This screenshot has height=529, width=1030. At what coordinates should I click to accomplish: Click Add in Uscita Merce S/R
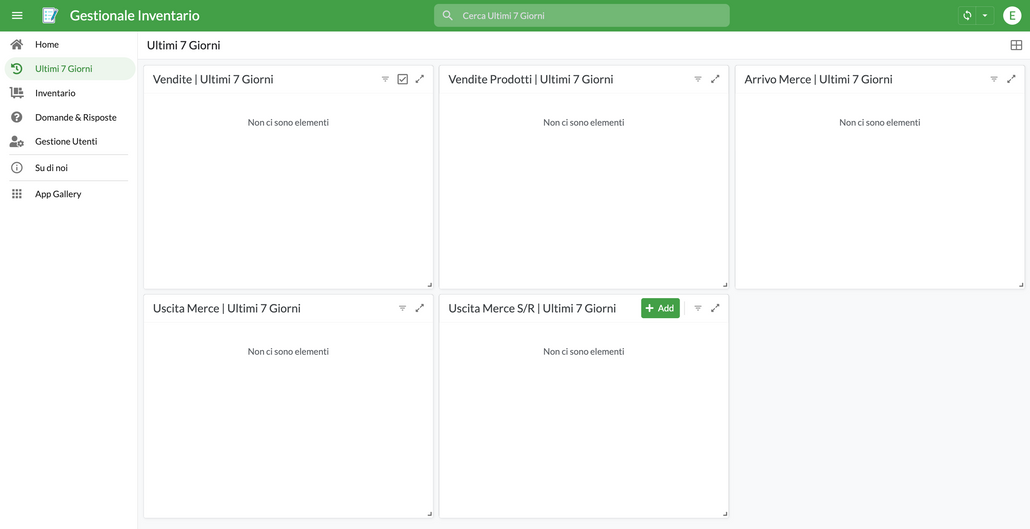660,308
